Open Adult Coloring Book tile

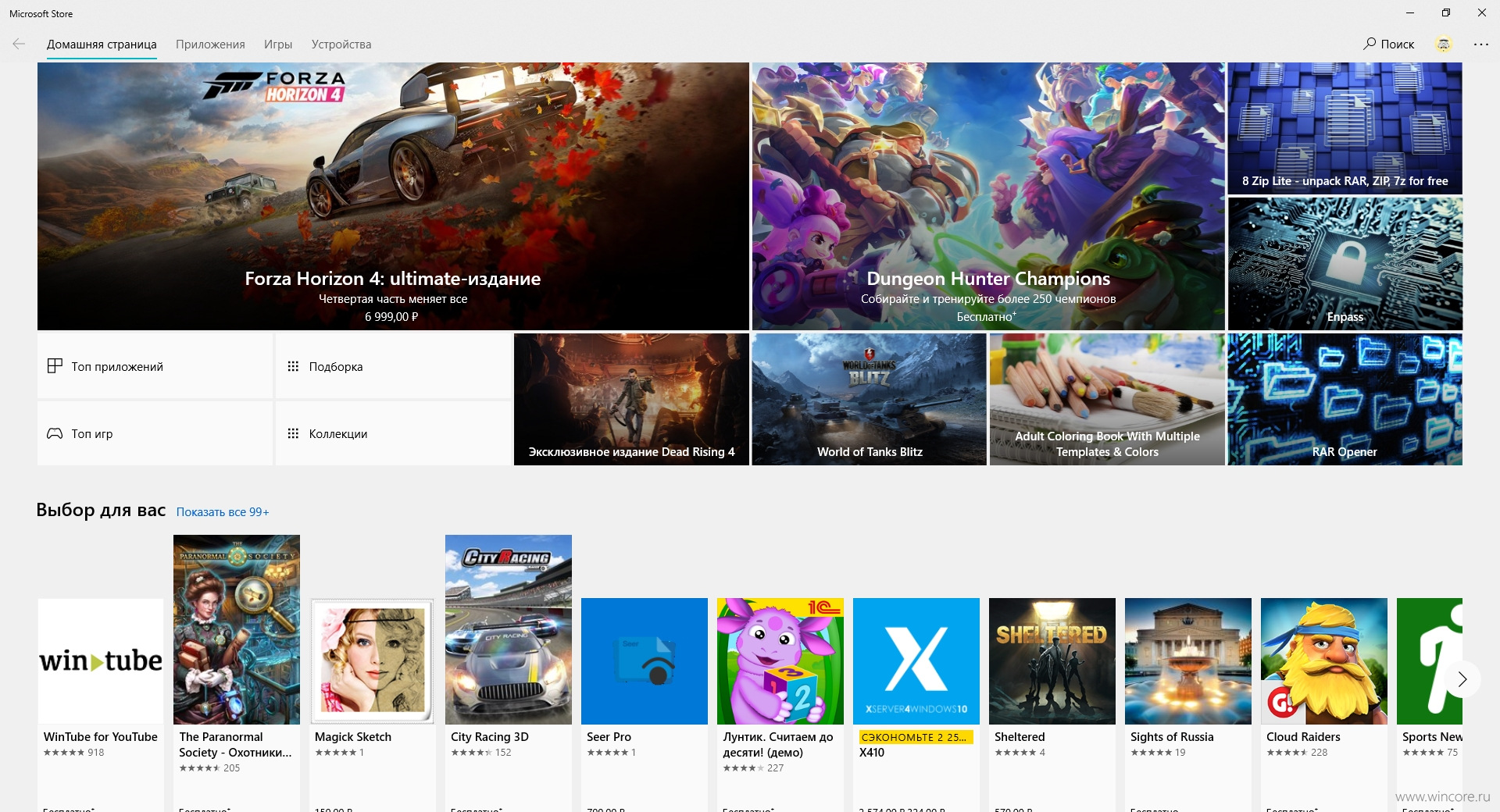[1107, 400]
